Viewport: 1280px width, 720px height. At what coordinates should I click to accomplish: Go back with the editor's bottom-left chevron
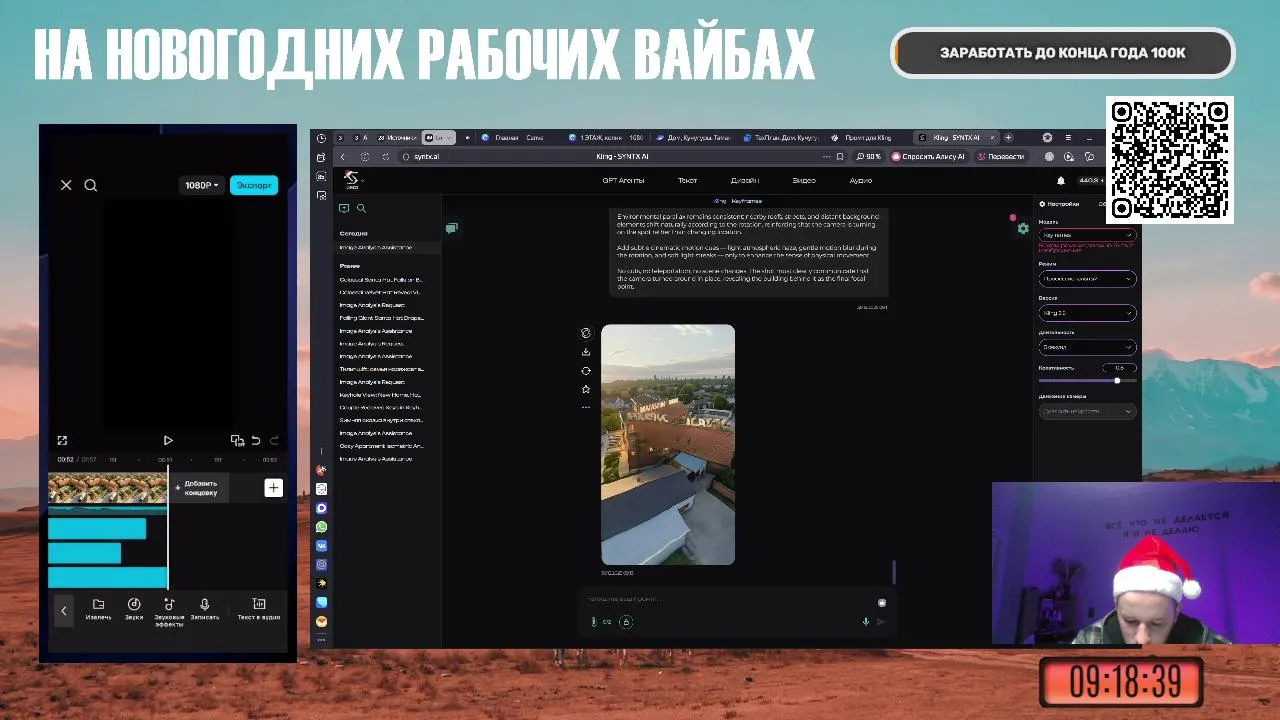[x=63, y=610]
